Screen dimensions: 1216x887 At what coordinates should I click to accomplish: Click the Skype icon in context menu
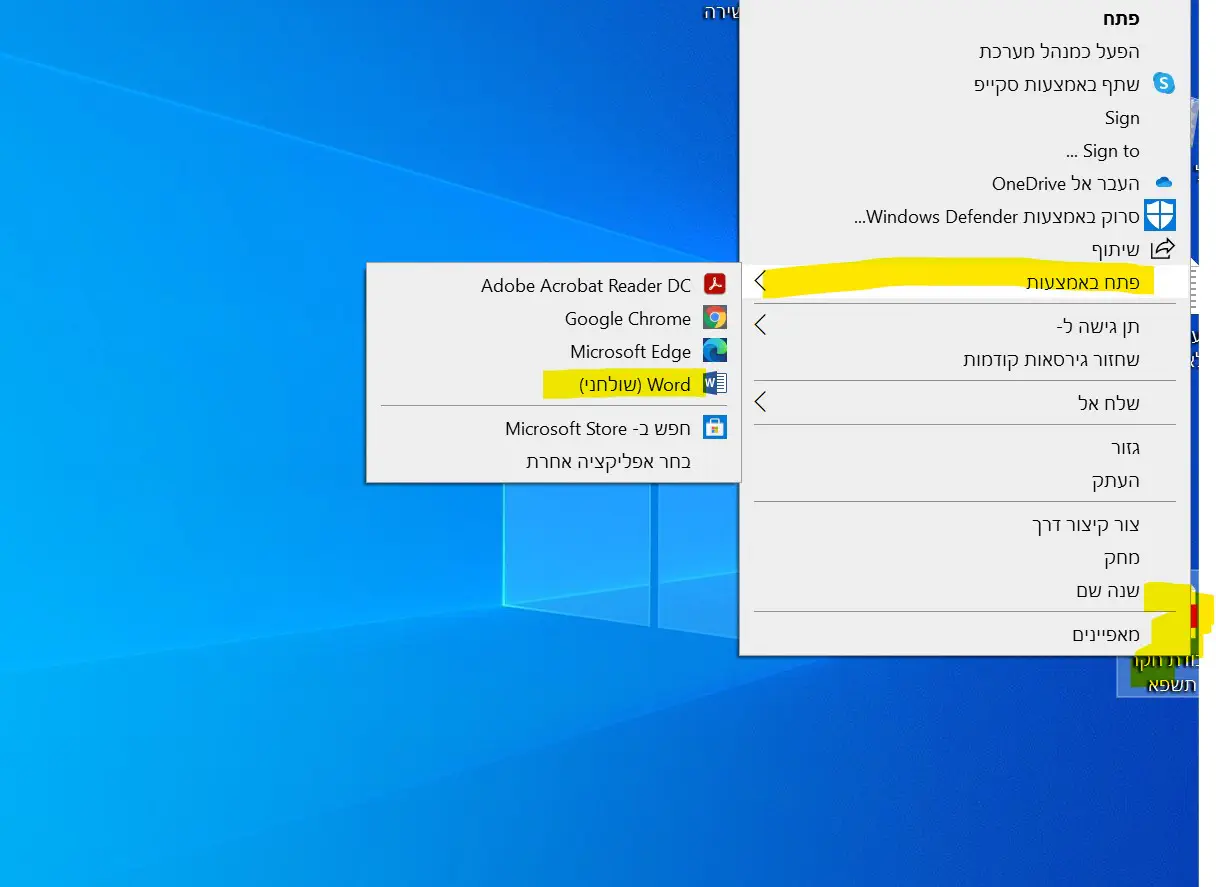pyautogui.click(x=1163, y=84)
